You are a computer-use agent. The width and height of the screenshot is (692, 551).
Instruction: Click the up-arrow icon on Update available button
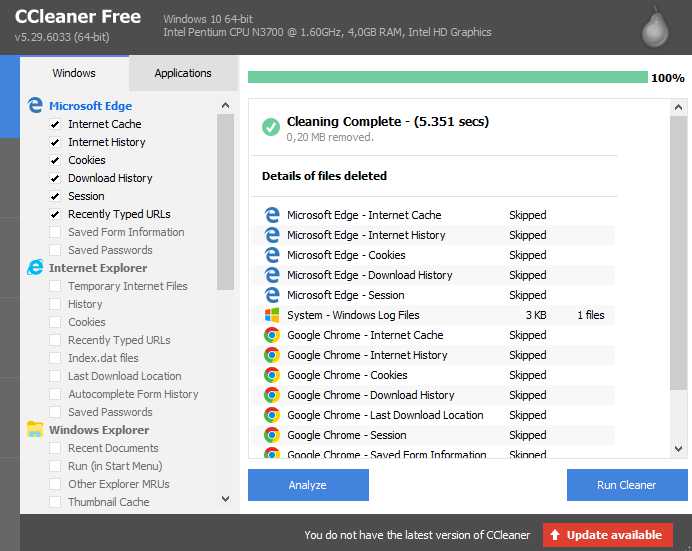[x=555, y=535]
